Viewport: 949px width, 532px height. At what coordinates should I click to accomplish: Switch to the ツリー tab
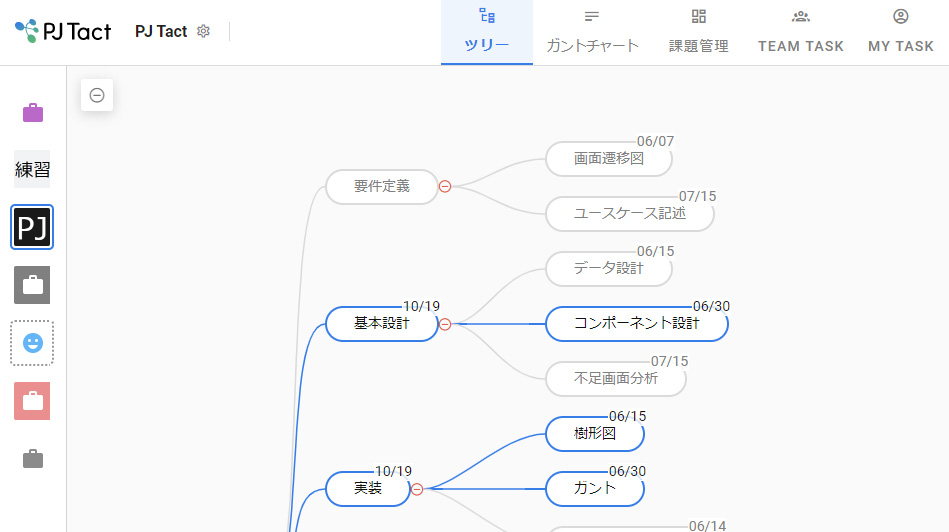tap(487, 32)
